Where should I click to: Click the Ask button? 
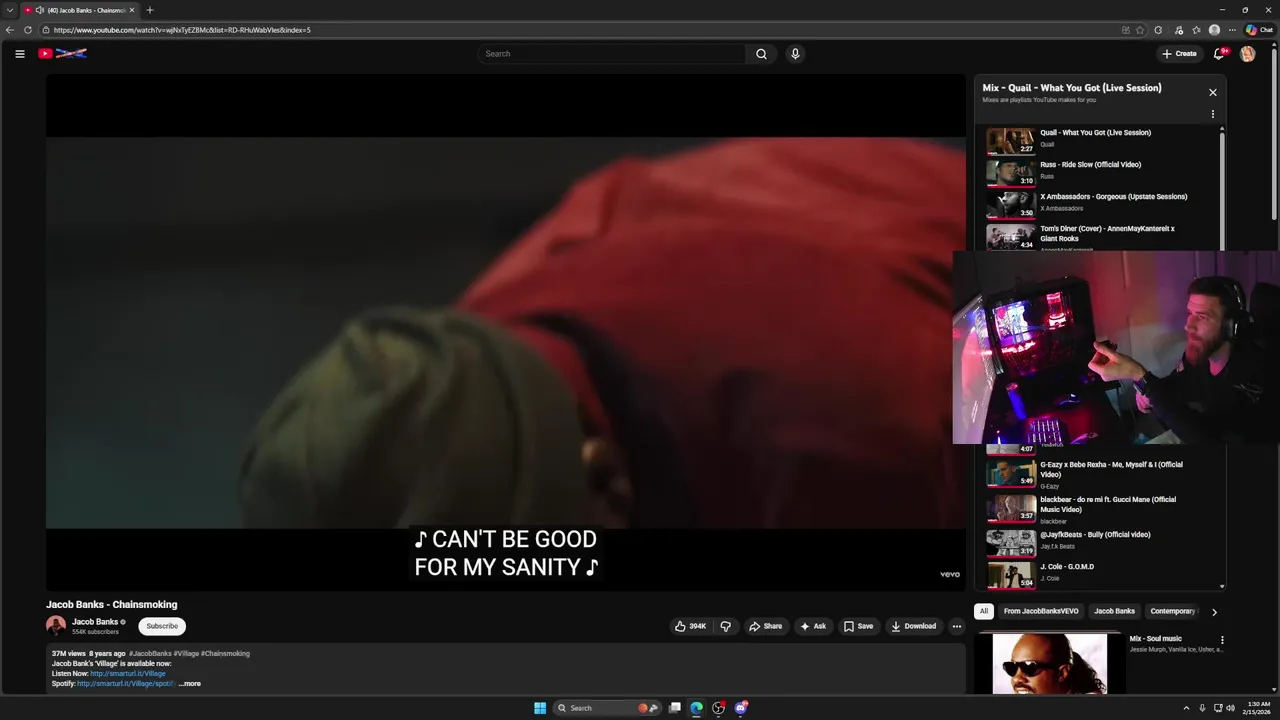coord(813,626)
